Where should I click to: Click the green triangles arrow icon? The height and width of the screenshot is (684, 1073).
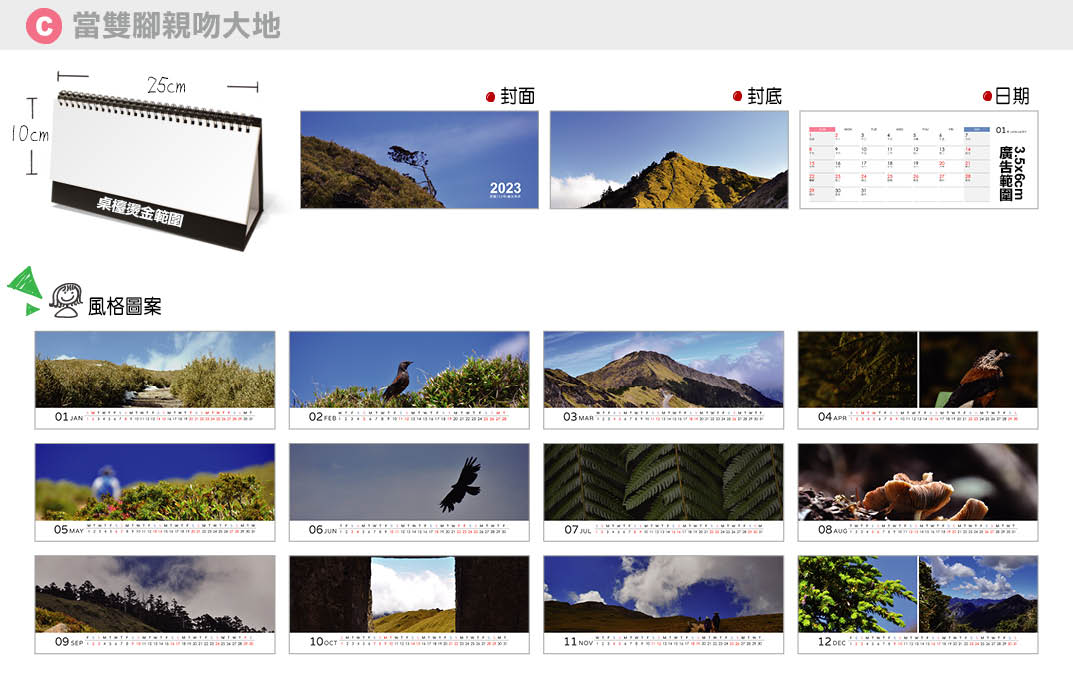[24, 289]
